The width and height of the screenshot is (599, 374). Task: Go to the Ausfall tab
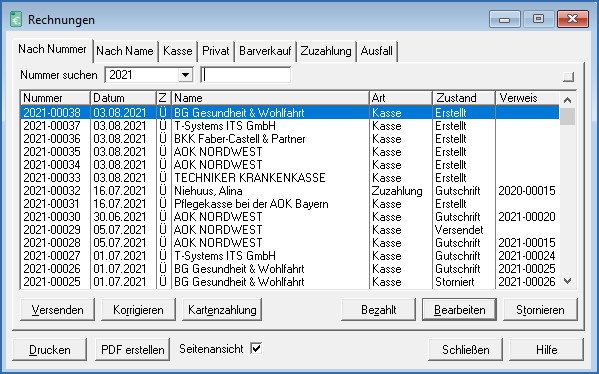377,51
